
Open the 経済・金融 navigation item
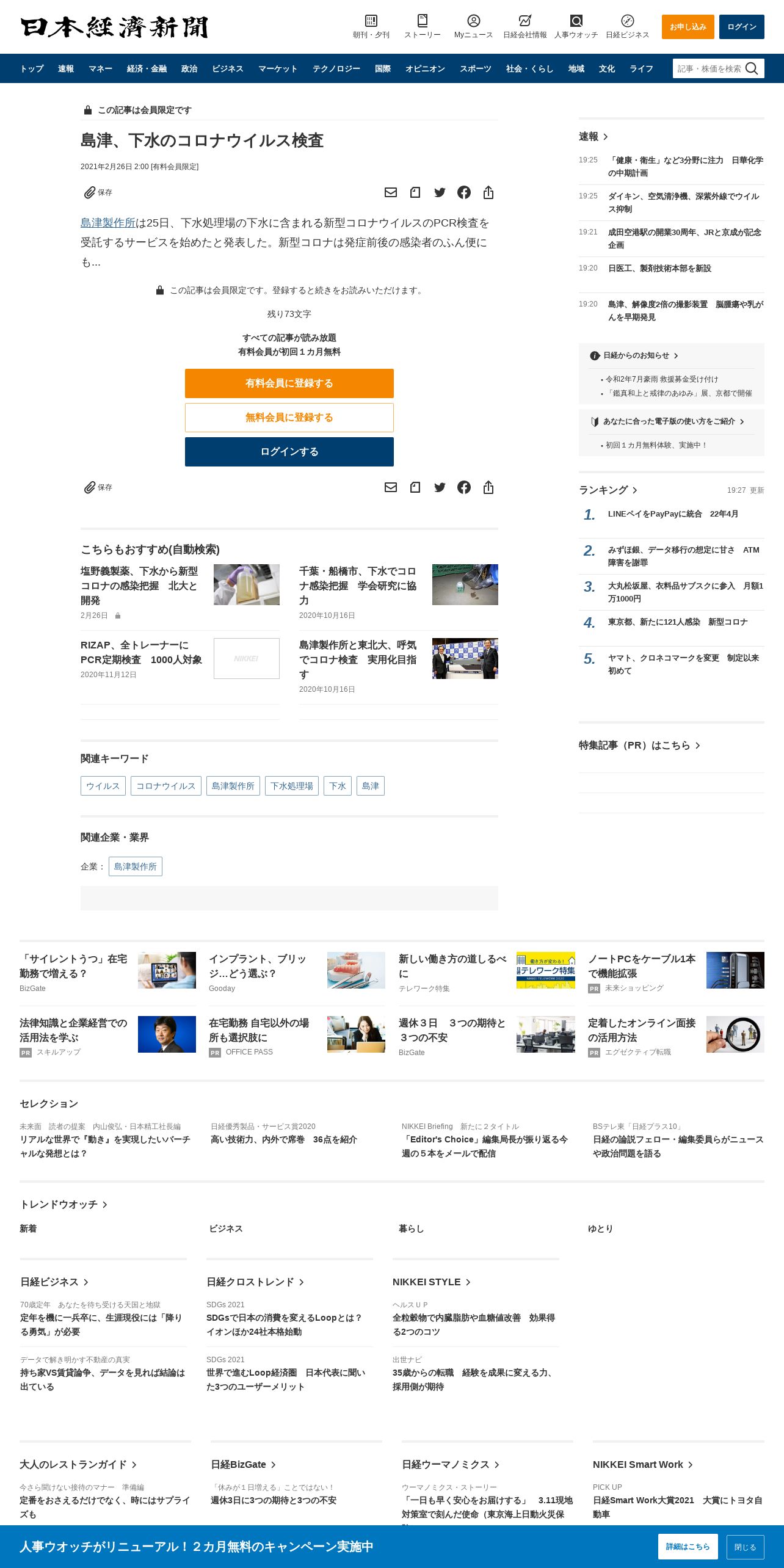(x=147, y=68)
